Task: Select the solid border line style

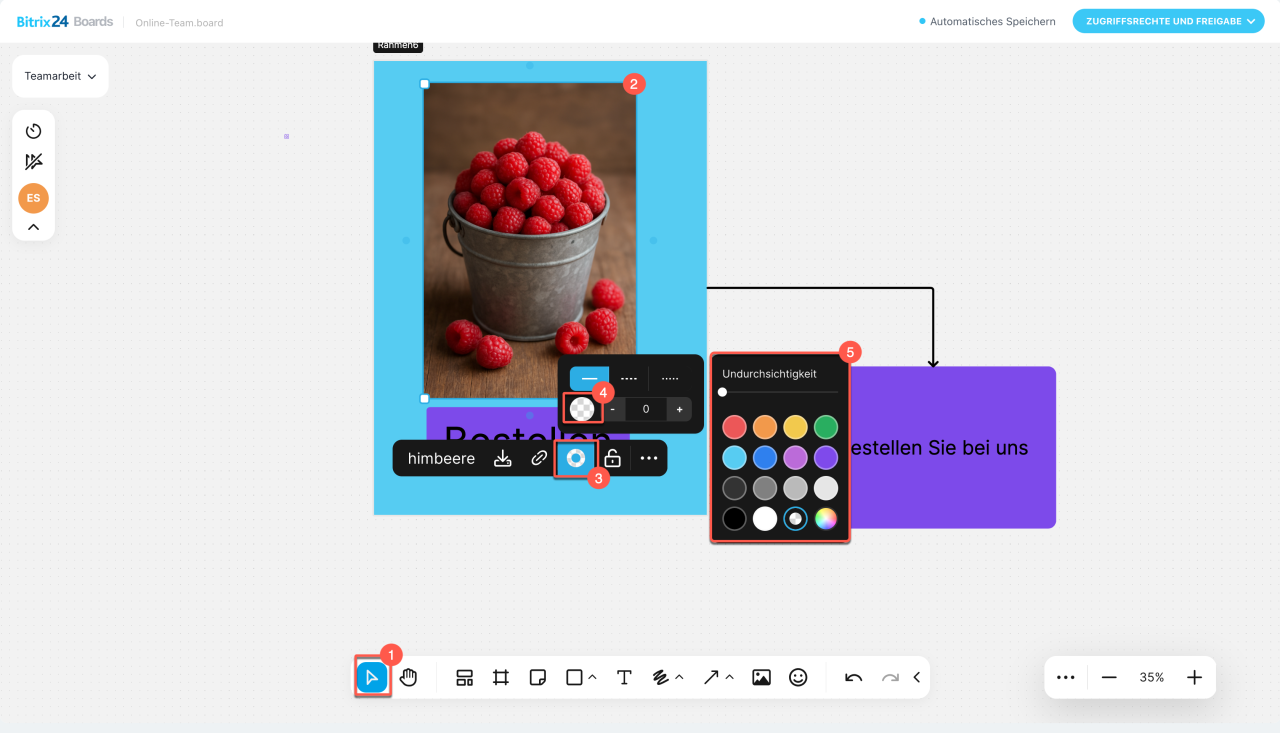Action: (x=589, y=379)
